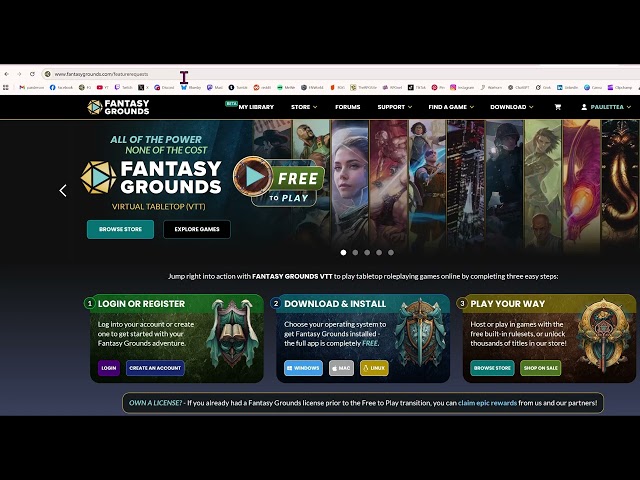Viewport: 640px width, 480px height.
Task: Click the Windows download button
Action: 303,368
